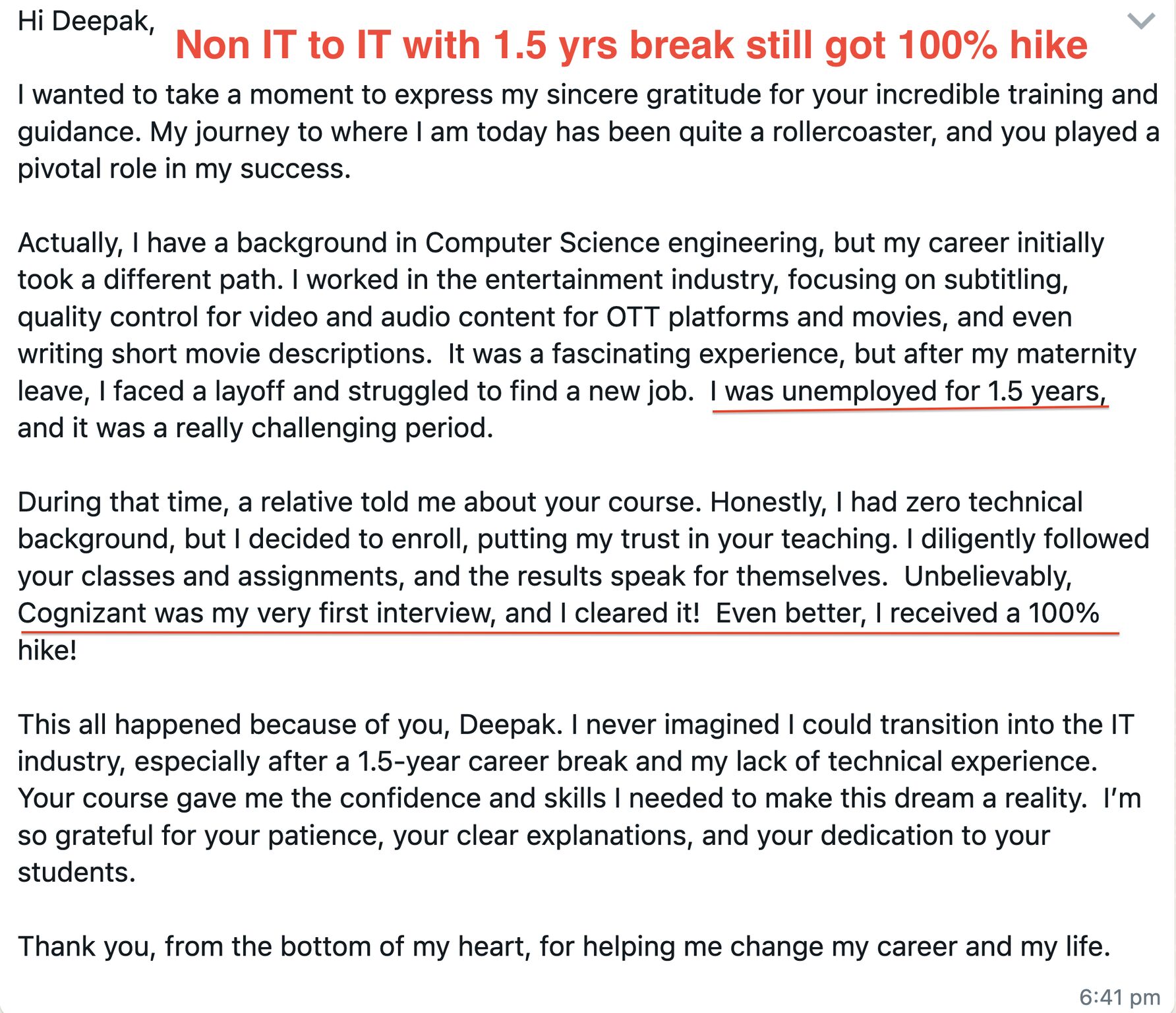Click the word "hike!" ending third paragraph
Viewport: 1176px width, 1013px height.
click(x=47, y=650)
